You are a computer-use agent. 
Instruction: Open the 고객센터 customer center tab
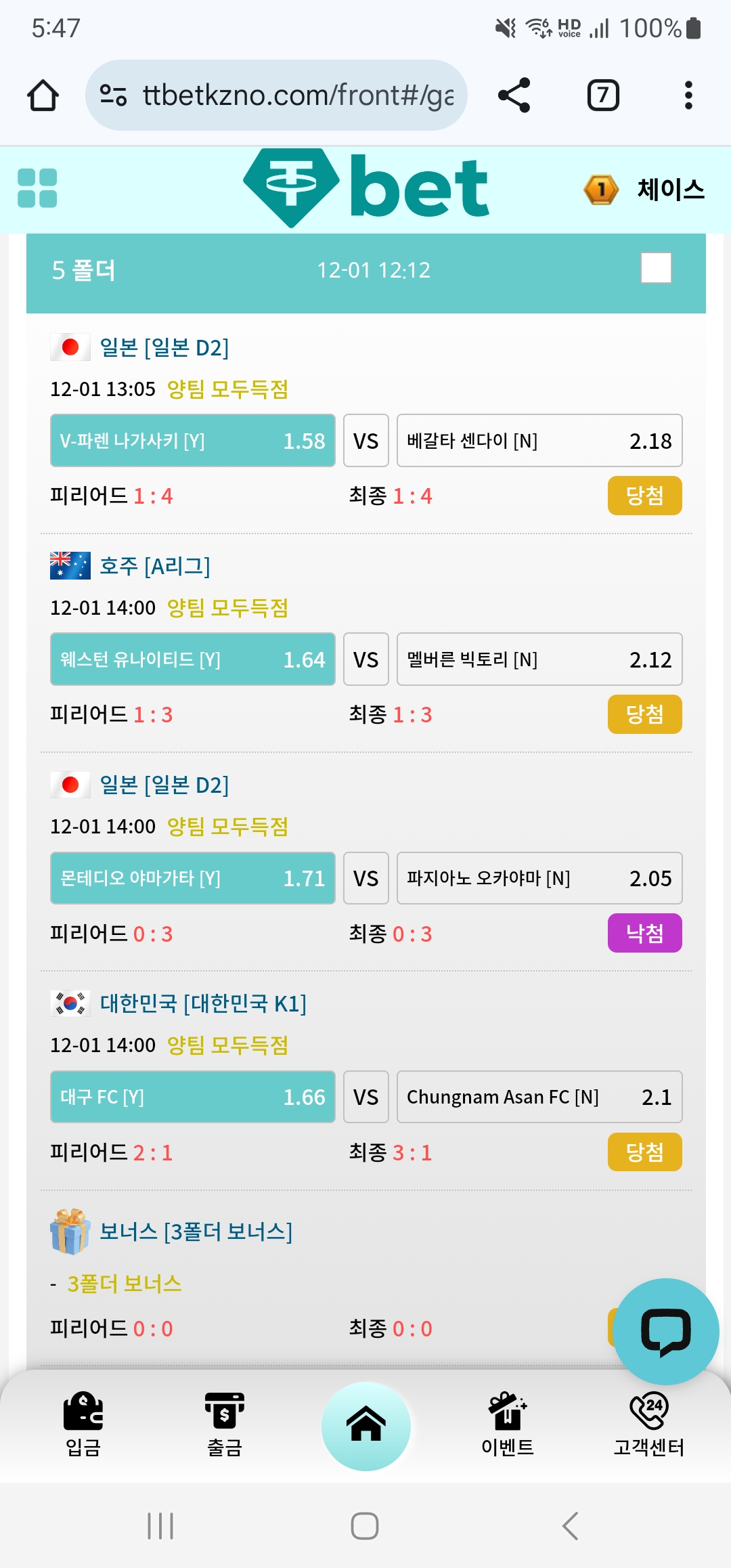(x=649, y=1424)
